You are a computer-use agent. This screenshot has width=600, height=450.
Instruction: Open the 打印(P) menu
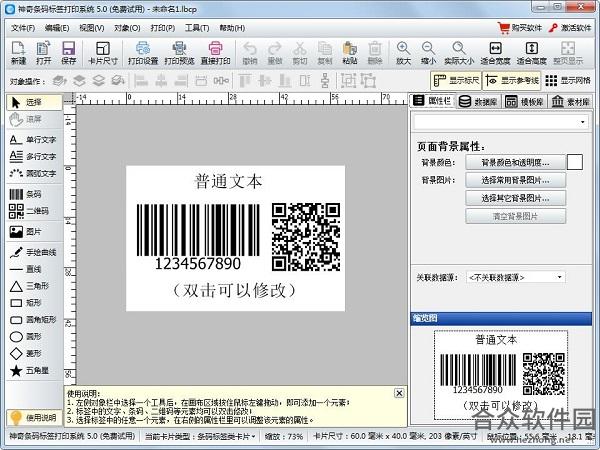click(163, 28)
